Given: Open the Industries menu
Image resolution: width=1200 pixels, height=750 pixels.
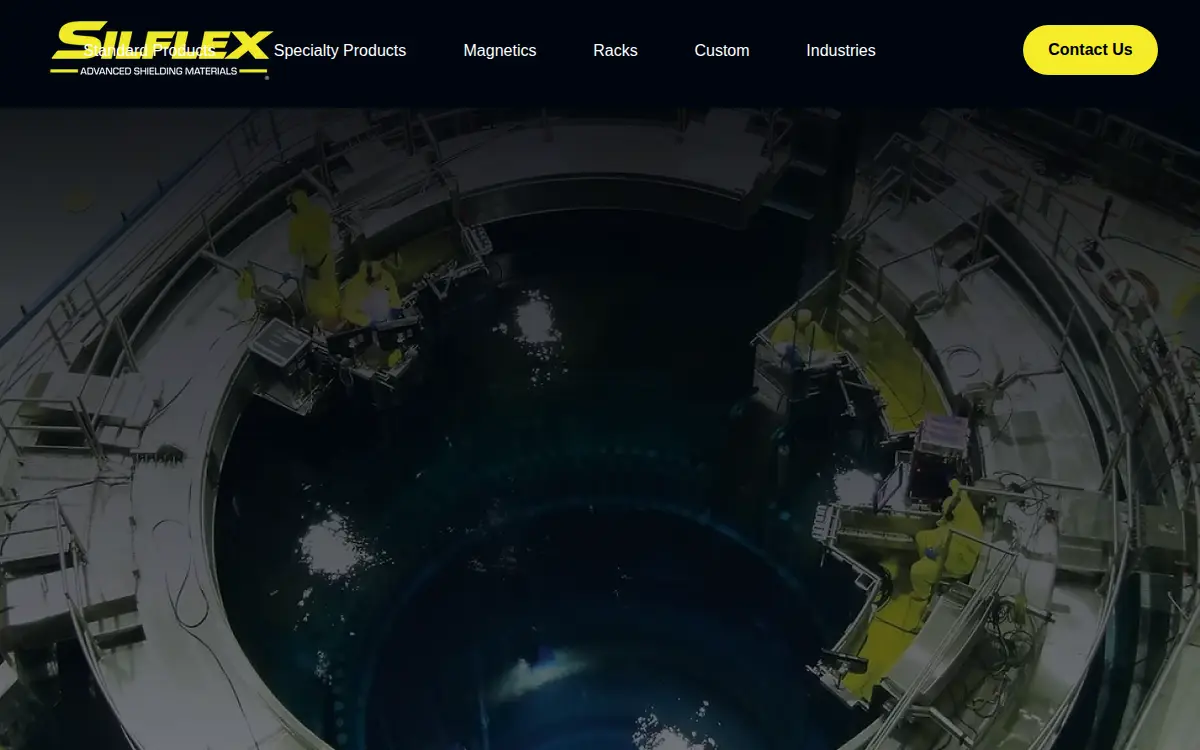Looking at the screenshot, I should pyautogui.click(x=841, y=50).
